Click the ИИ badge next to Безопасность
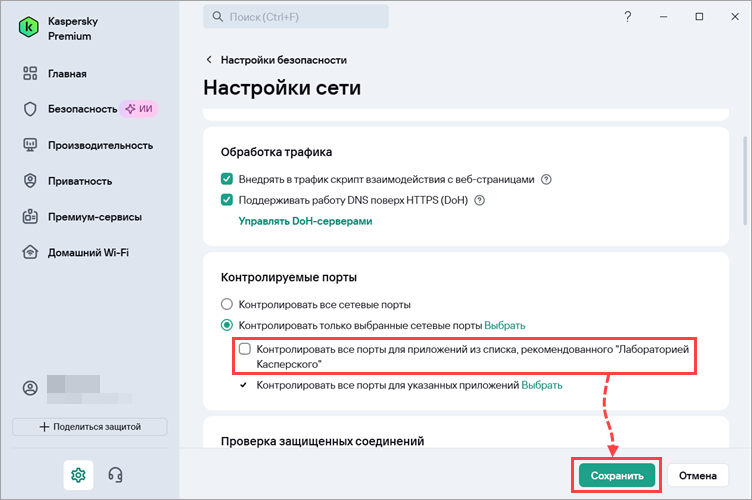The width and height of the screenshot is (752, 500). [x=139, y=109]
